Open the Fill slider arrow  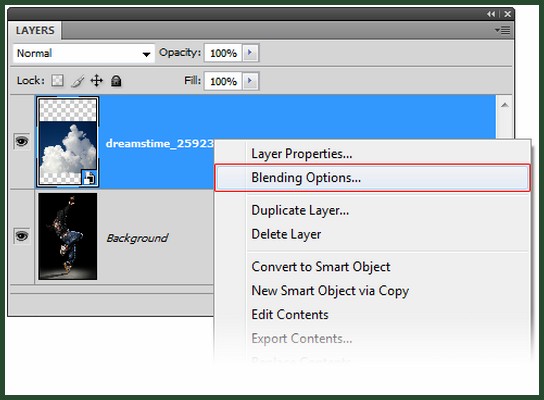(250, 81)
